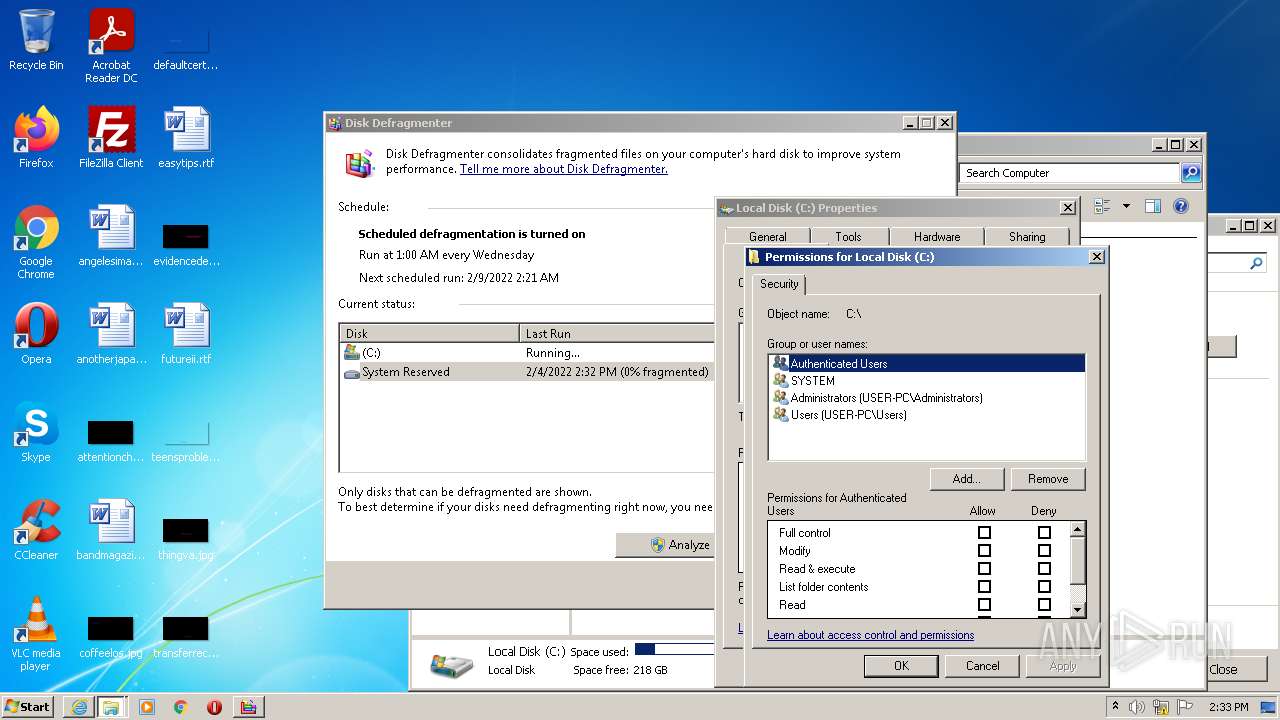
Task: Select the angelesima document icon
Action: (x=111, y=236)
